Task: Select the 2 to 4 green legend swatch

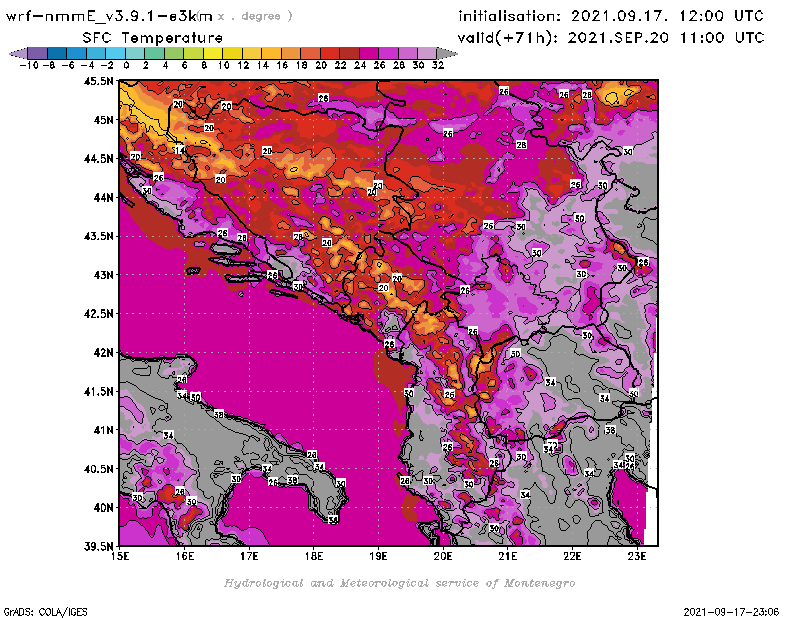Action: tap(155, 53)
